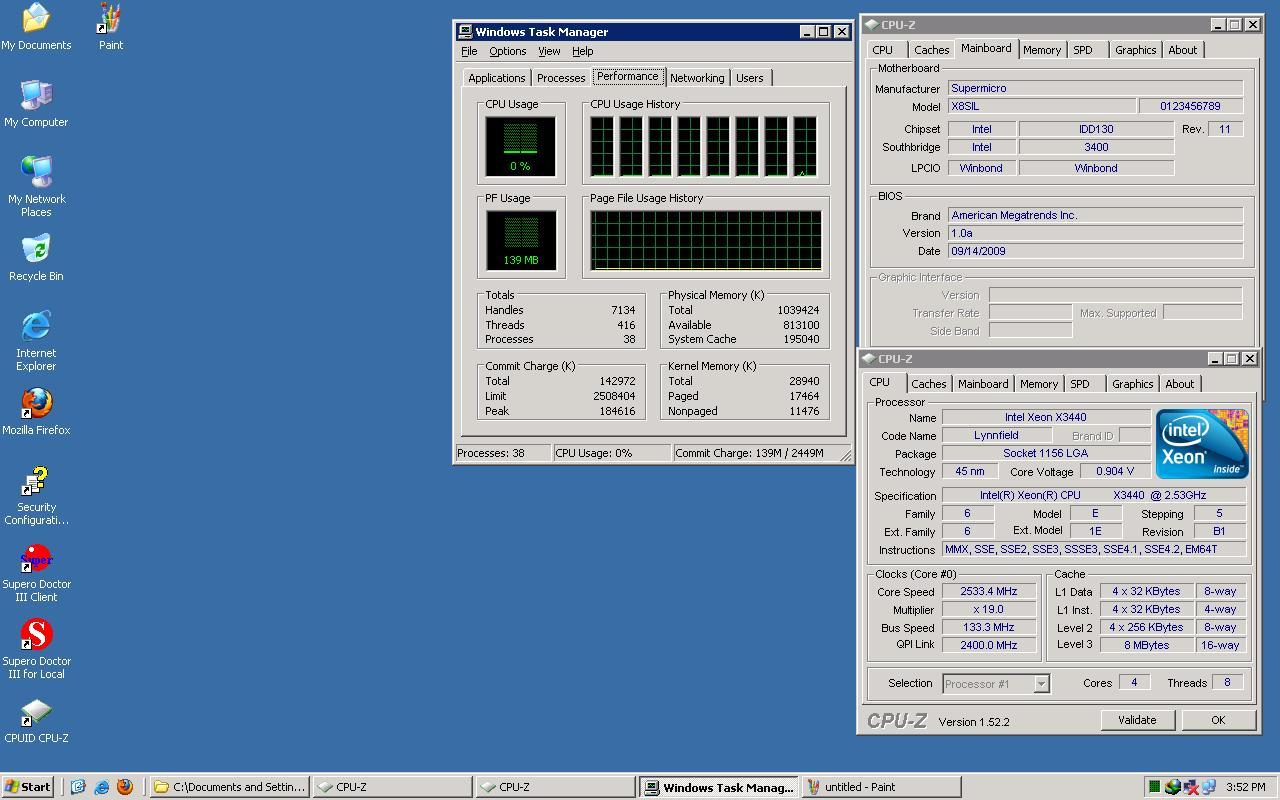Open the Security Configuration desktop shortcut

click(x=36, y=495)
